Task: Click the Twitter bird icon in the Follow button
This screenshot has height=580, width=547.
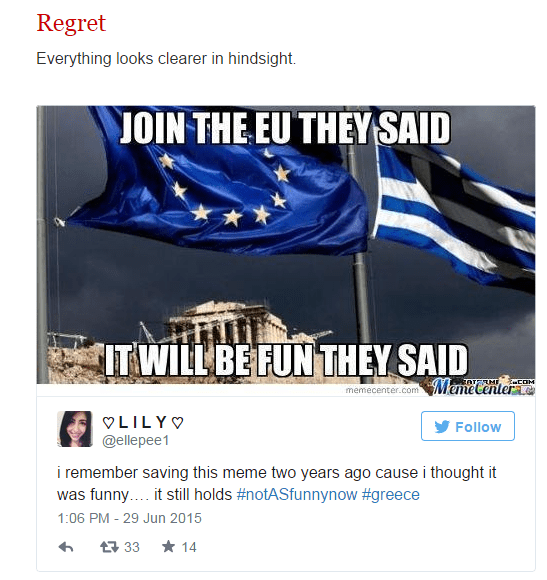Action: point(442,426)
